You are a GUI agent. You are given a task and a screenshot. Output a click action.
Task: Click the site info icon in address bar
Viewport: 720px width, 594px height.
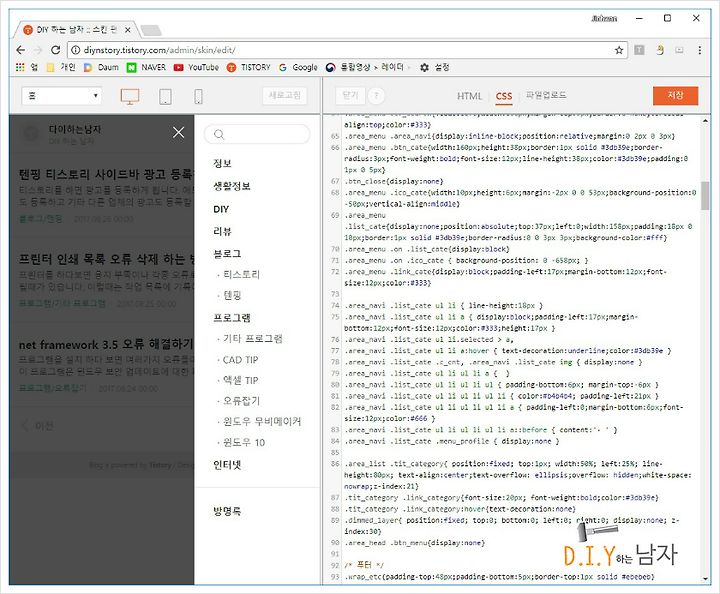coord(76,50)
